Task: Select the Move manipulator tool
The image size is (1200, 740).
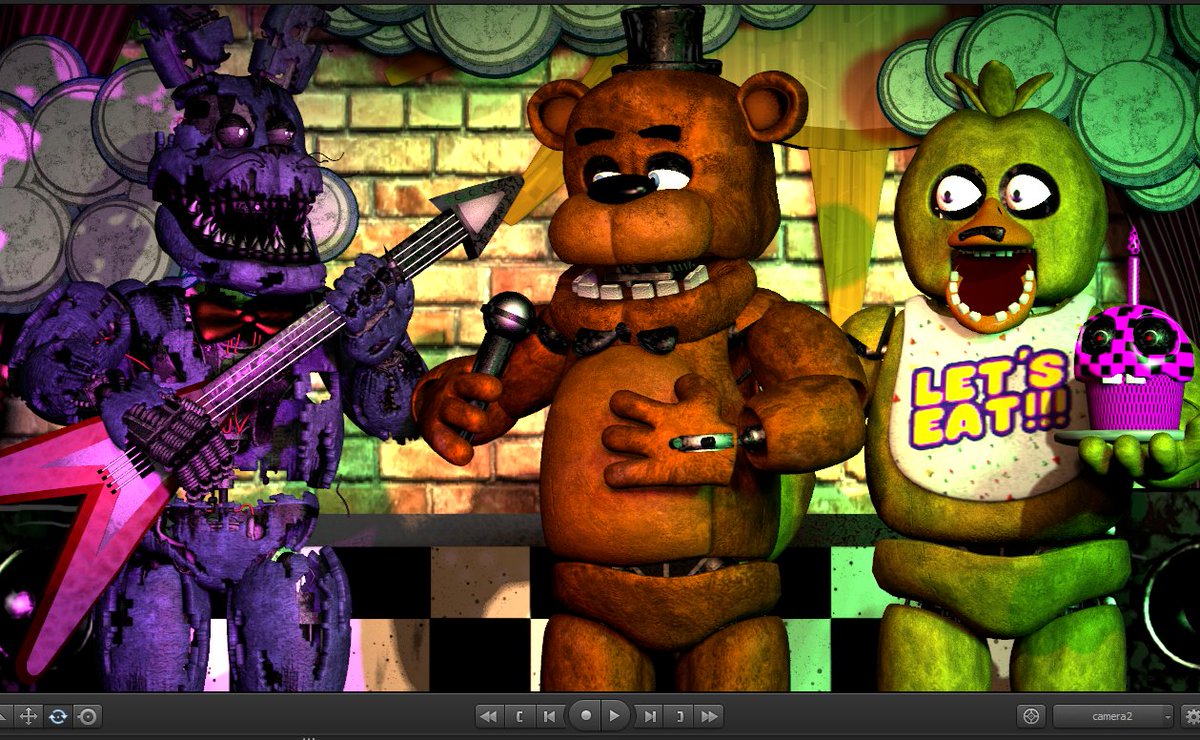Action: [28, 716]
